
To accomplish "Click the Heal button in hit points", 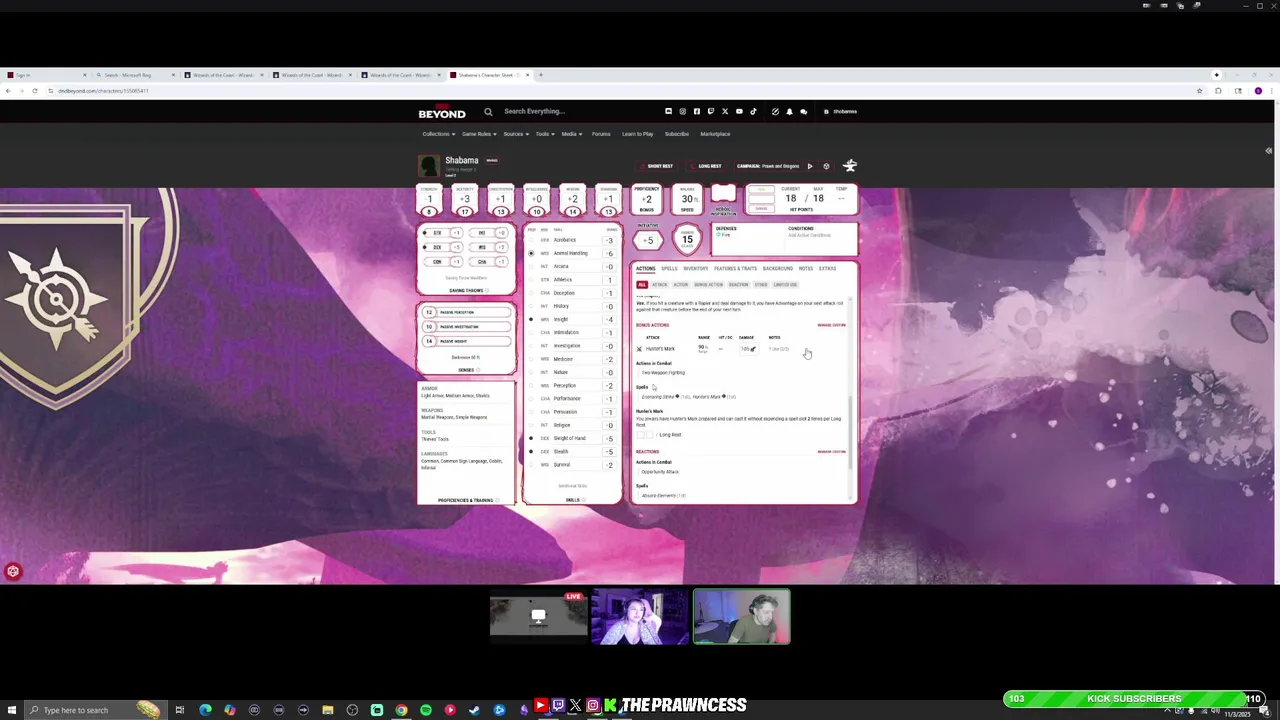I will [761, 189].
